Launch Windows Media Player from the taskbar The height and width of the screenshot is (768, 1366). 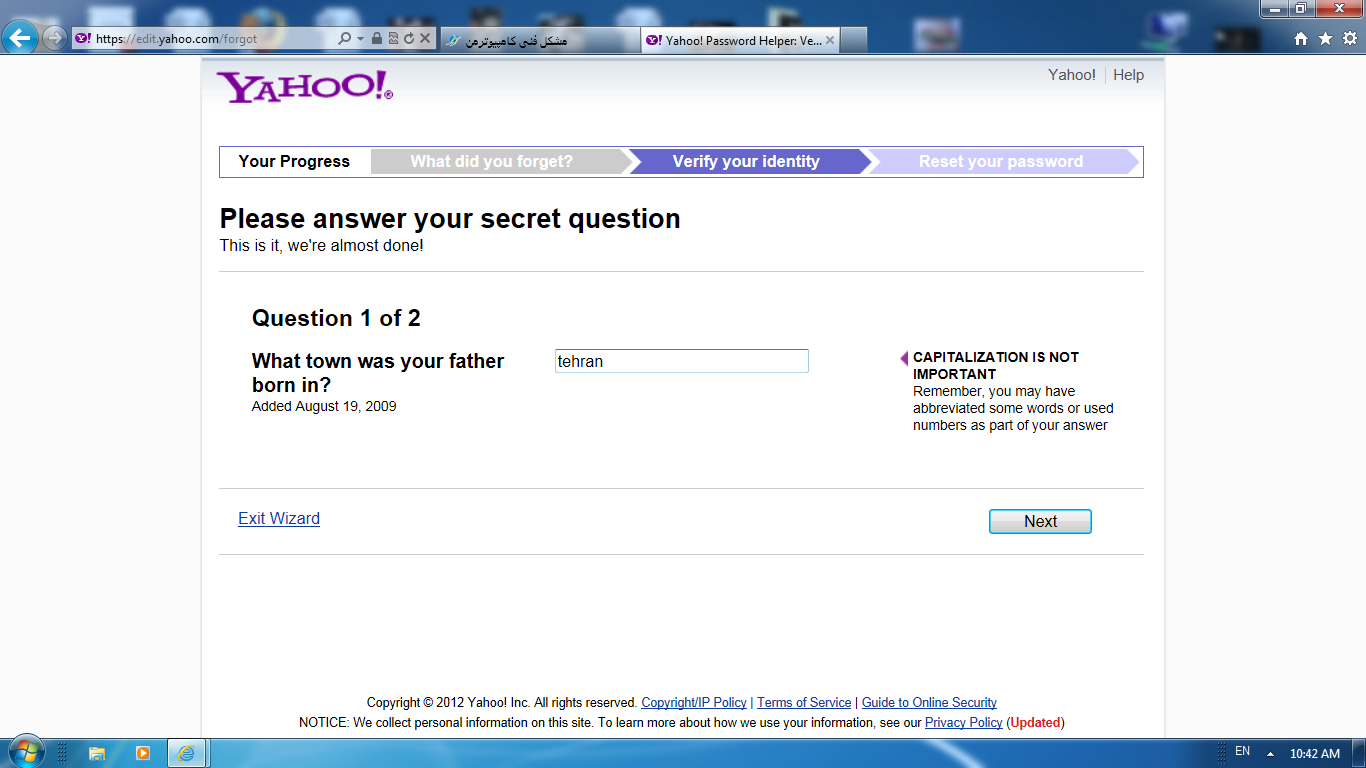(142, 753)
